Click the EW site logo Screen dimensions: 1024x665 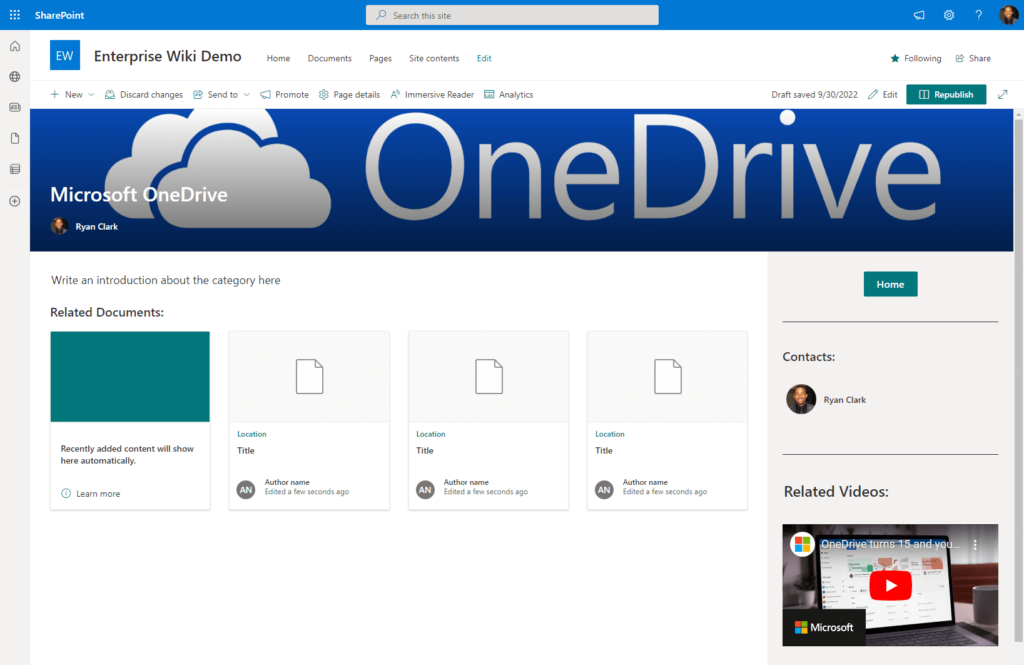pos(65,55)
